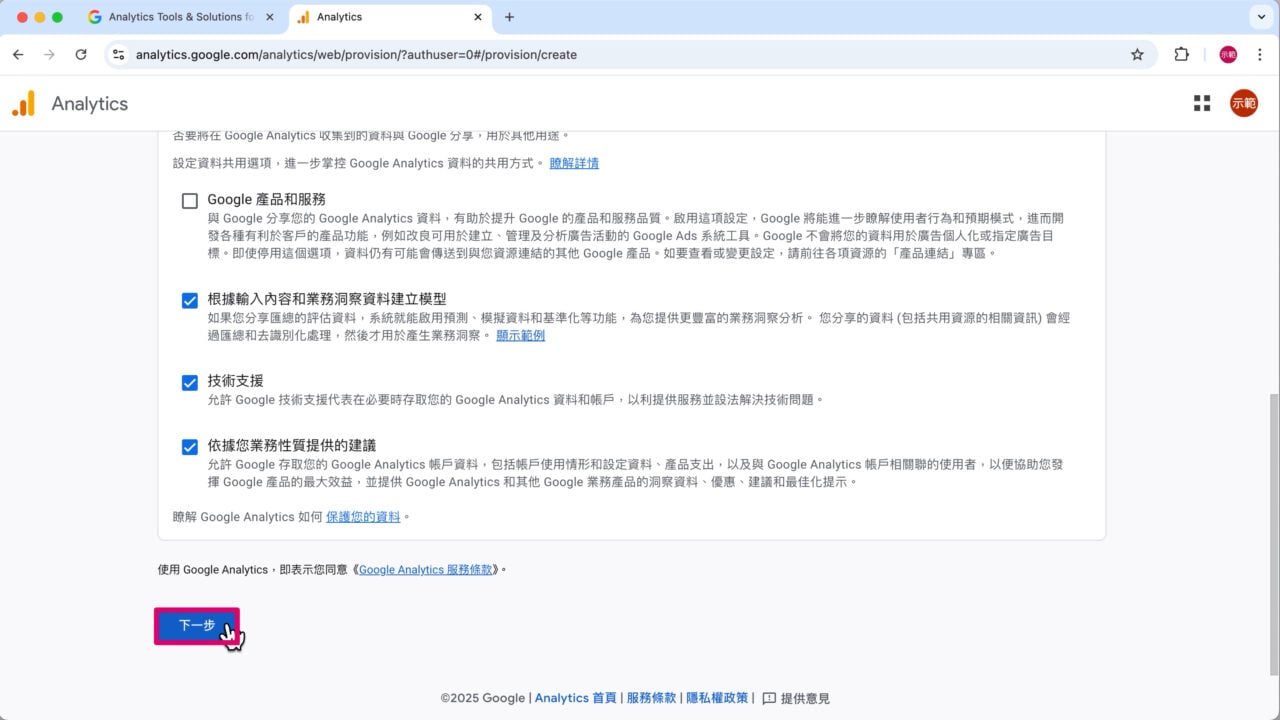Click the Chrome profile avatar in the toolbar

(1227, 55)
